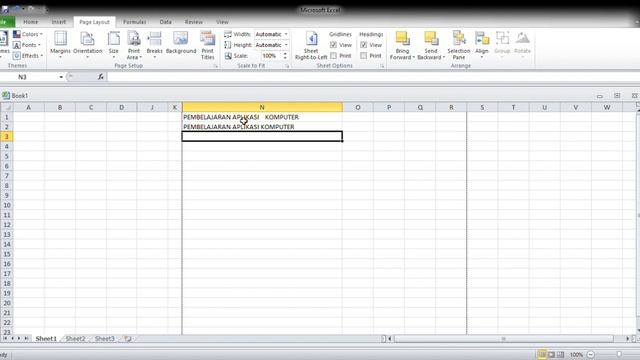This screenshot has height=360, width=640.
Task: Switch to Sheet2 tab
Action: 76,339
